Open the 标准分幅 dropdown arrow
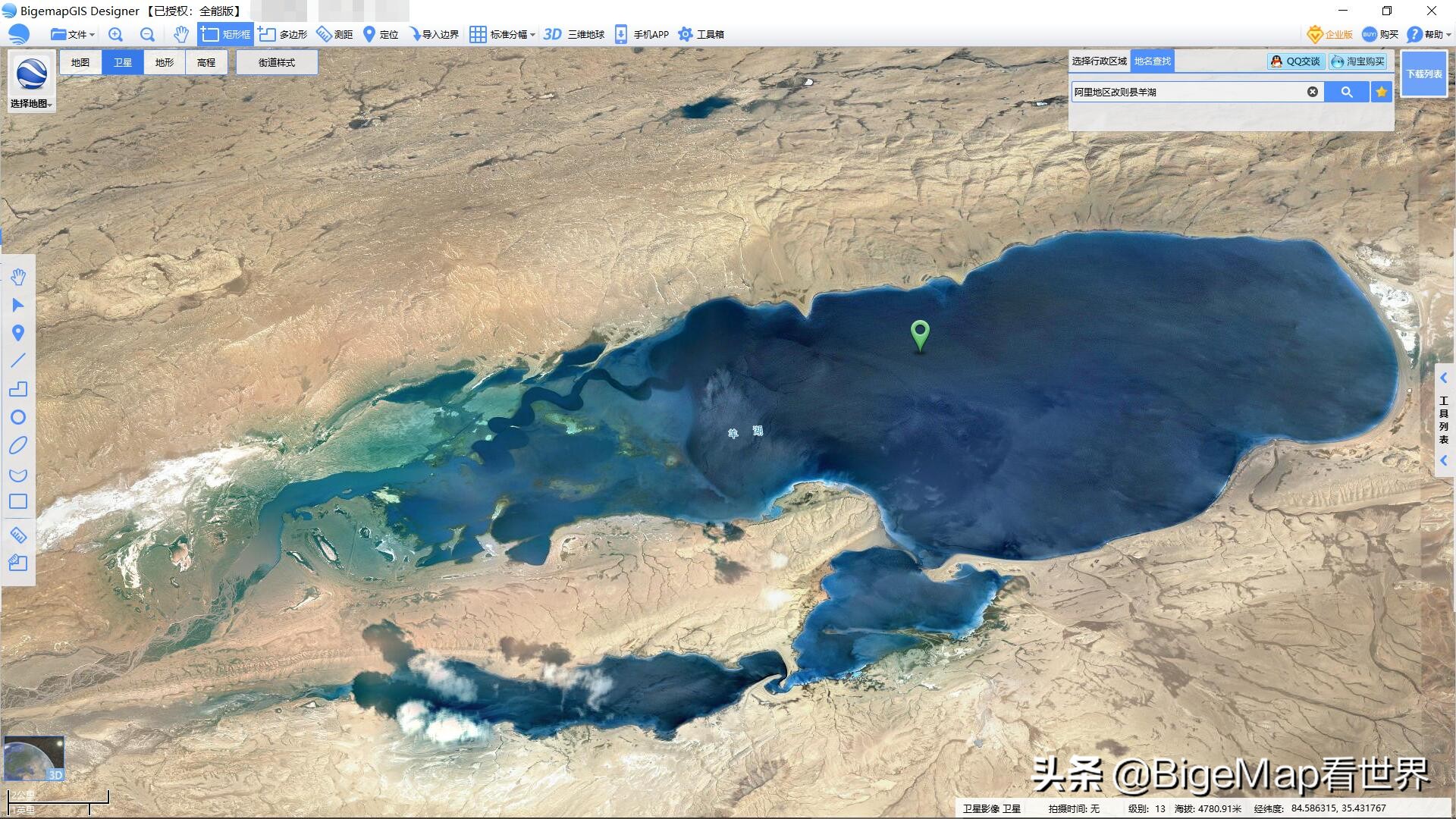The width and height of the screenshot is (1456, 819). click(533, 33)
